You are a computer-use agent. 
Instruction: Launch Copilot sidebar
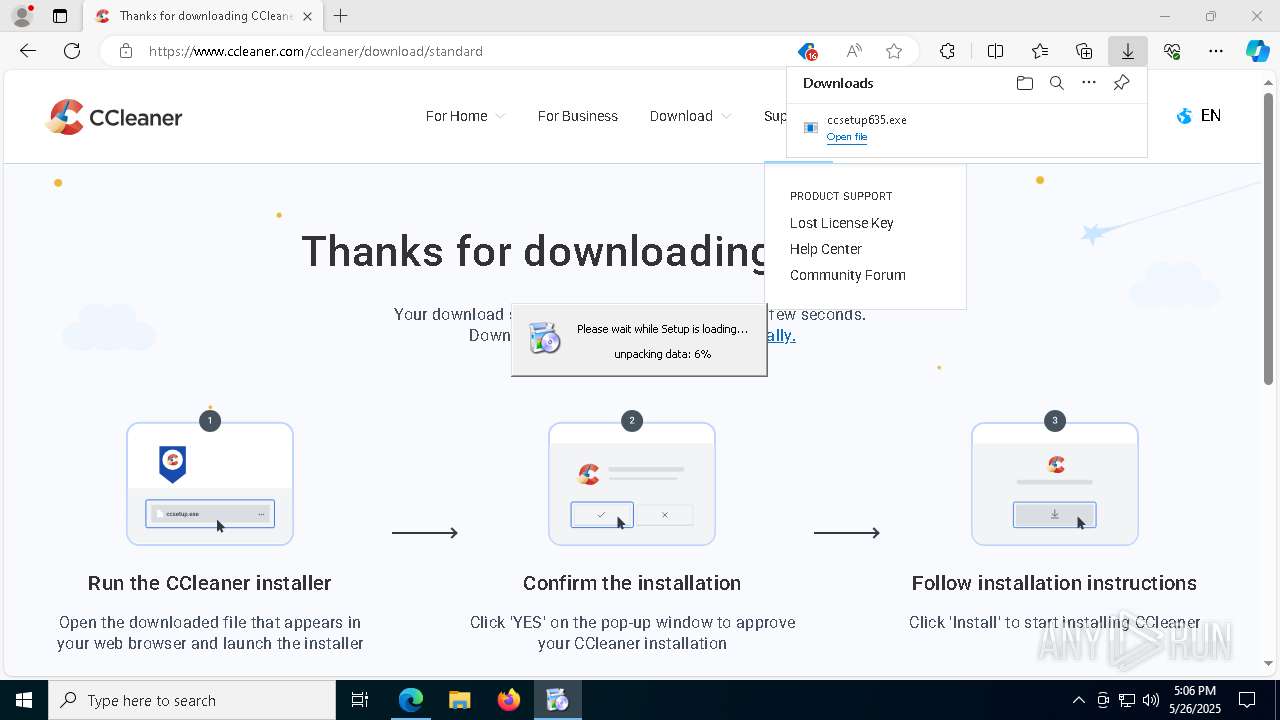[x=1258, y=51]
